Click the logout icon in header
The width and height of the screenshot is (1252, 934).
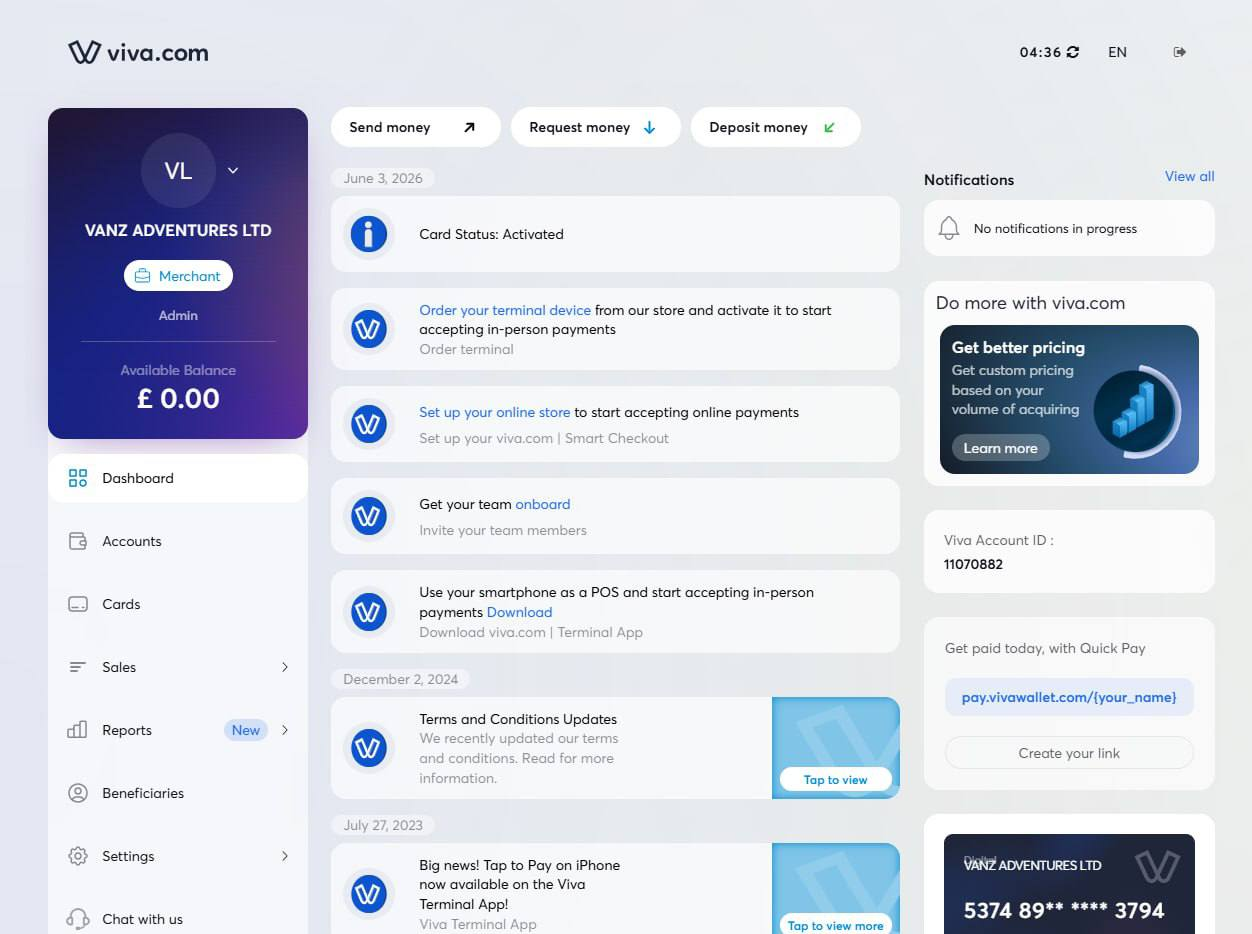click(1180, 52)
